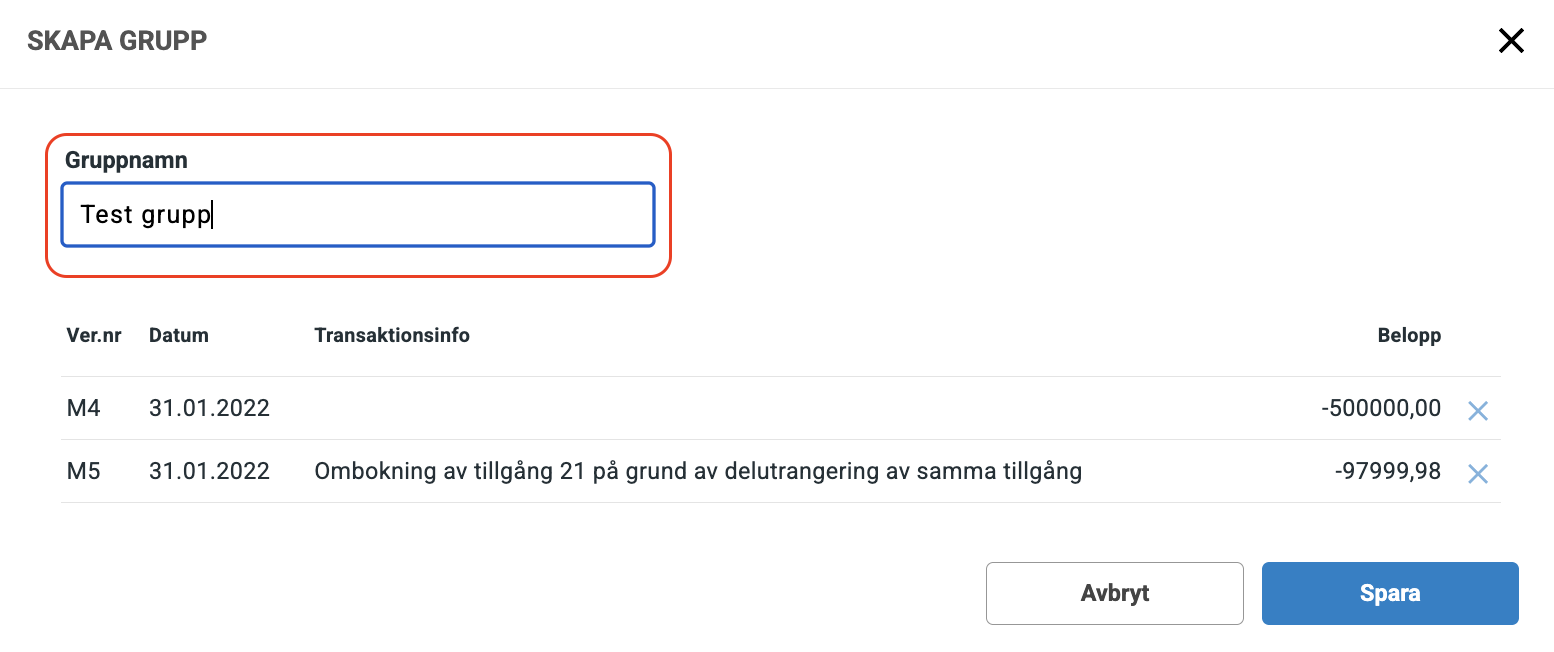This screenshot has height=652, width=1554.
Task: Click the date 31.01.2022 of row M4
Action: click(x=209, y=408)
